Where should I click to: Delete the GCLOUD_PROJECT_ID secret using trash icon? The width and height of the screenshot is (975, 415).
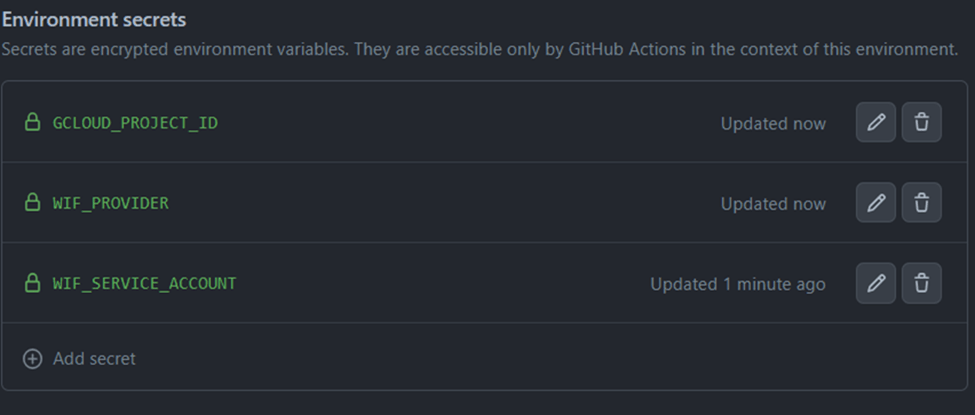pyautogui.click(x=921, y=123)
